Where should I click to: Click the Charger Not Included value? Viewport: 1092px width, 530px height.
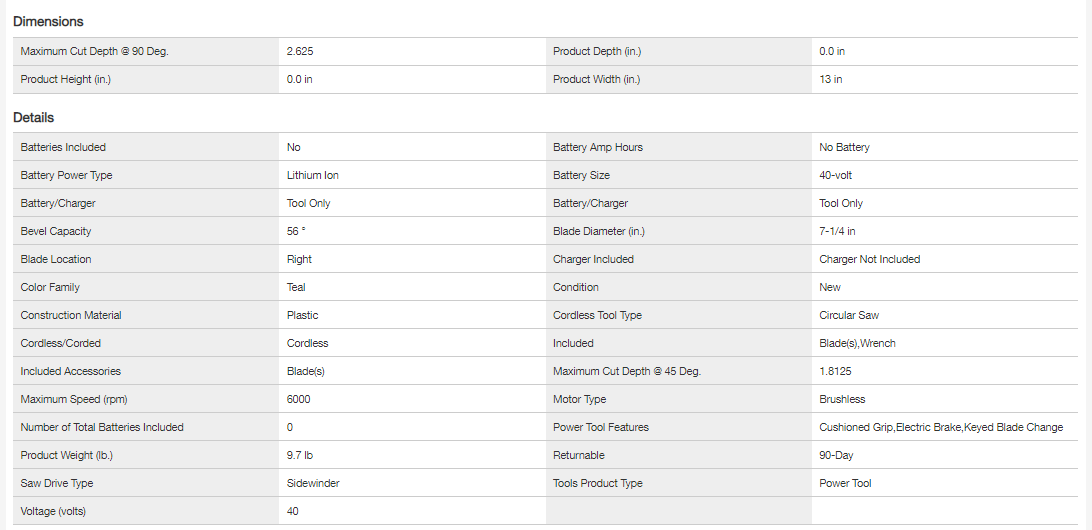pos(869,259)
